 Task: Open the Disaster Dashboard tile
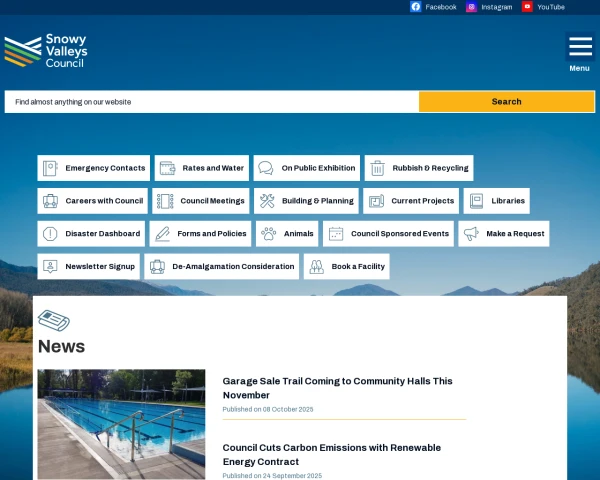91,234
